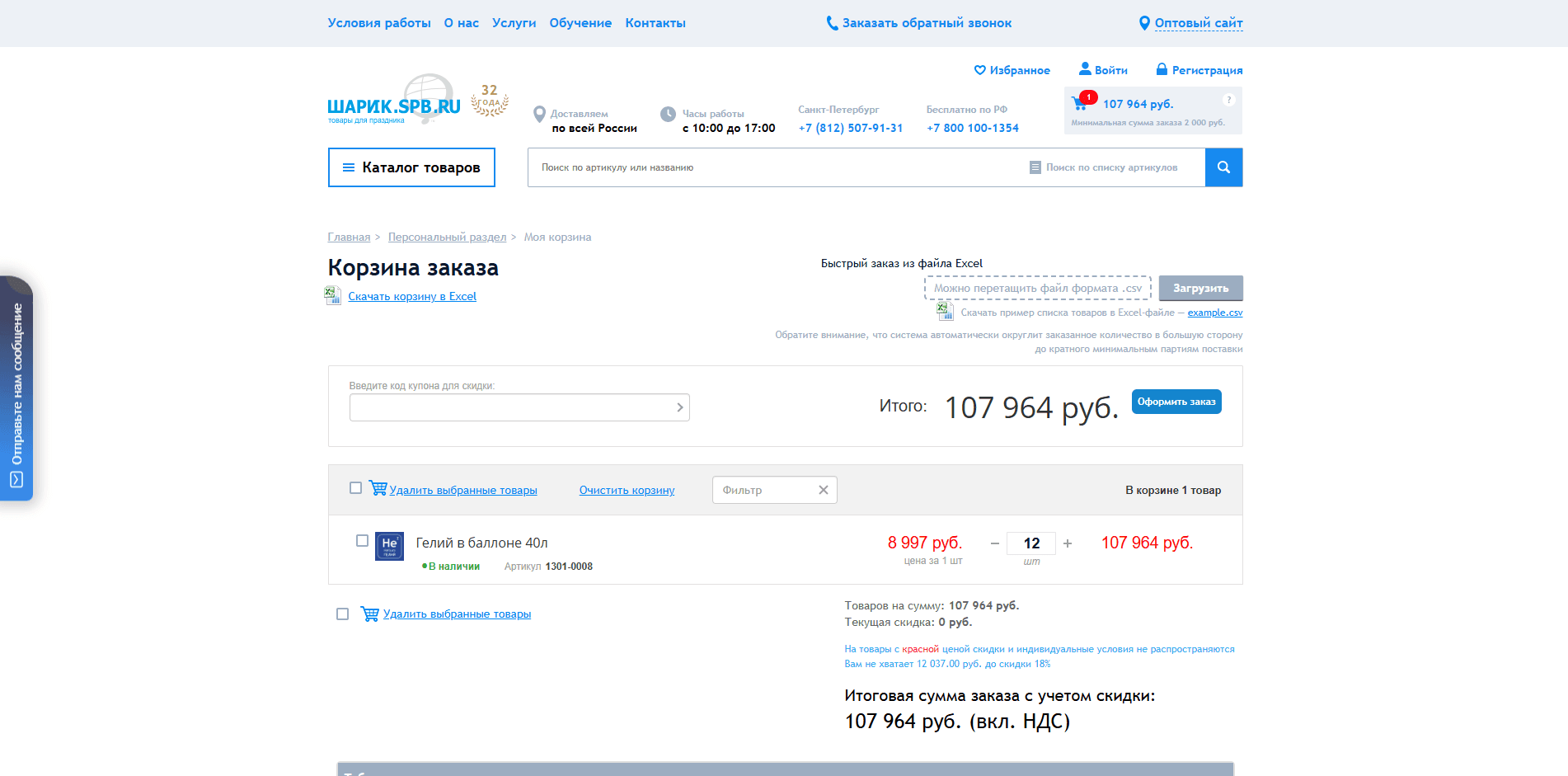The width and height of the screenshot is (1568, 776).
Task: Open the Услуги menu item
Action: tap(514, 23)
